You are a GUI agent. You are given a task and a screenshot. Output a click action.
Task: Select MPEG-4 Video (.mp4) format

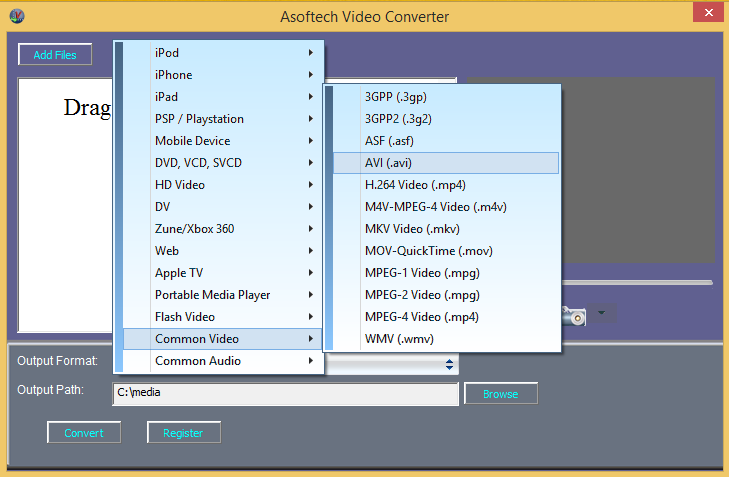[446, 317]
